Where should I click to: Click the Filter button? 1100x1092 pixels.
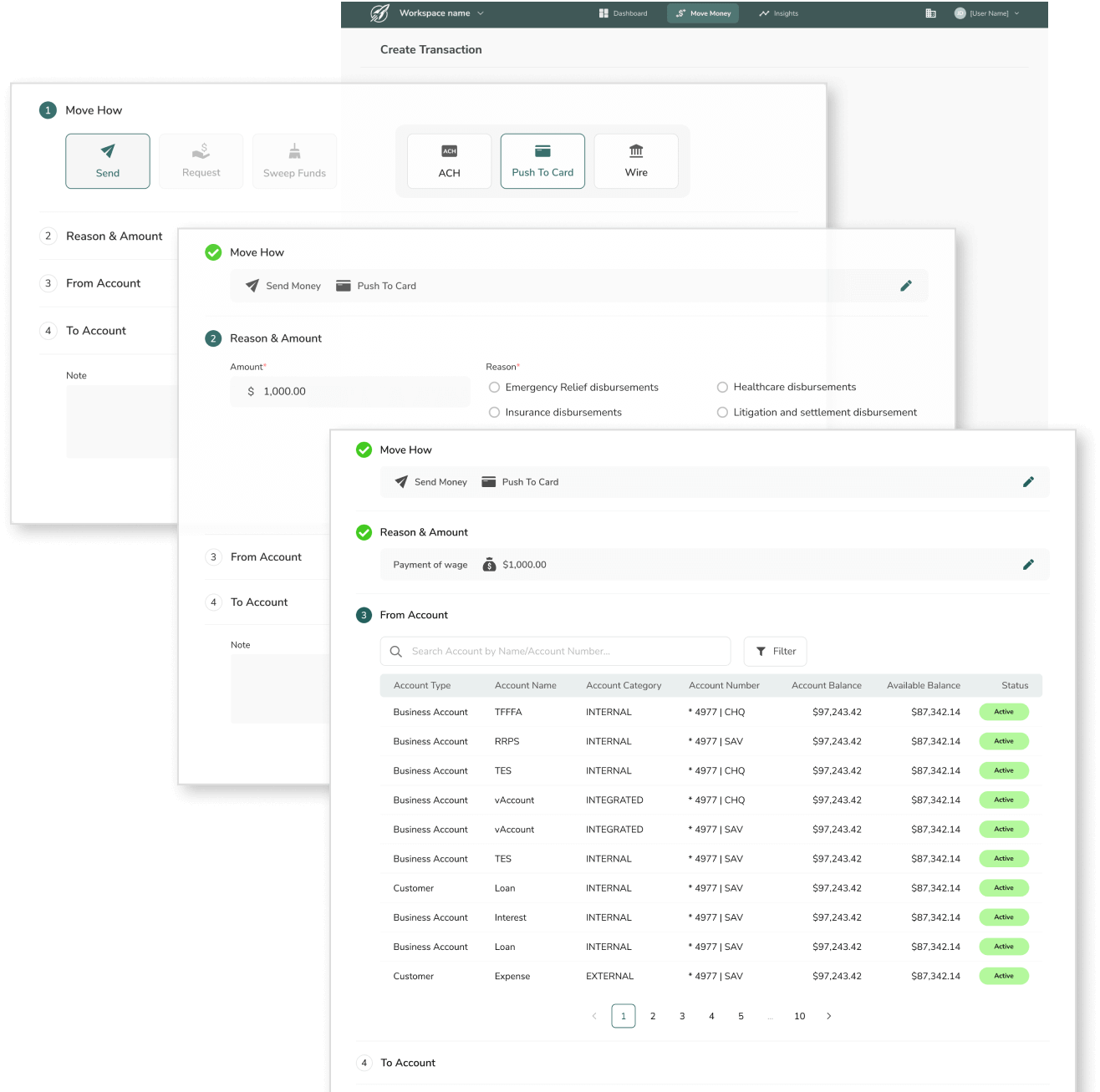[775, 652]
